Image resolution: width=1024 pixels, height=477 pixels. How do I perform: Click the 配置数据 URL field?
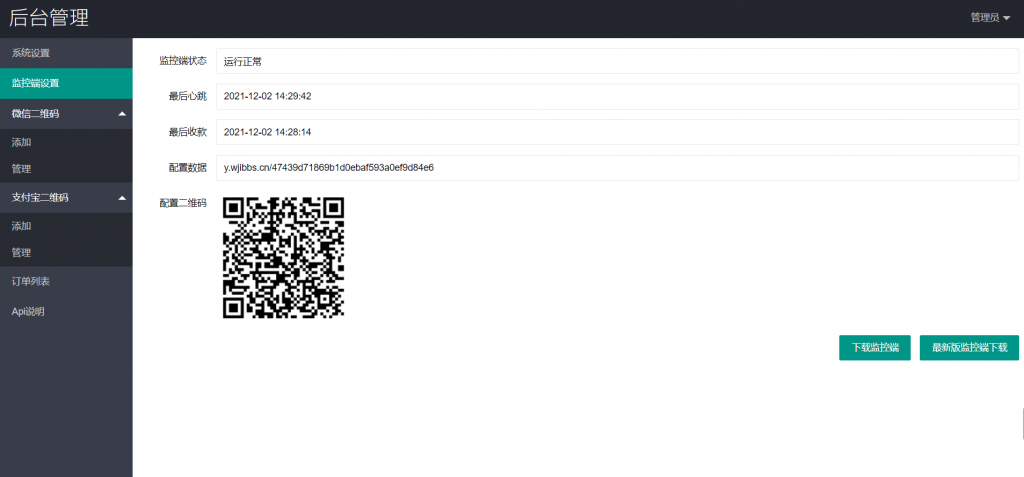click(617, 167)
